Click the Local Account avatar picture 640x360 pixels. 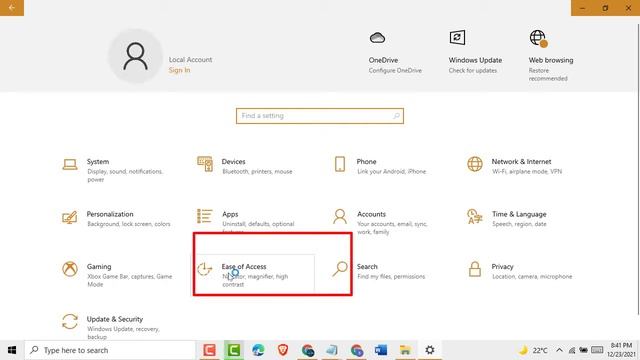[x=136, y=56]
